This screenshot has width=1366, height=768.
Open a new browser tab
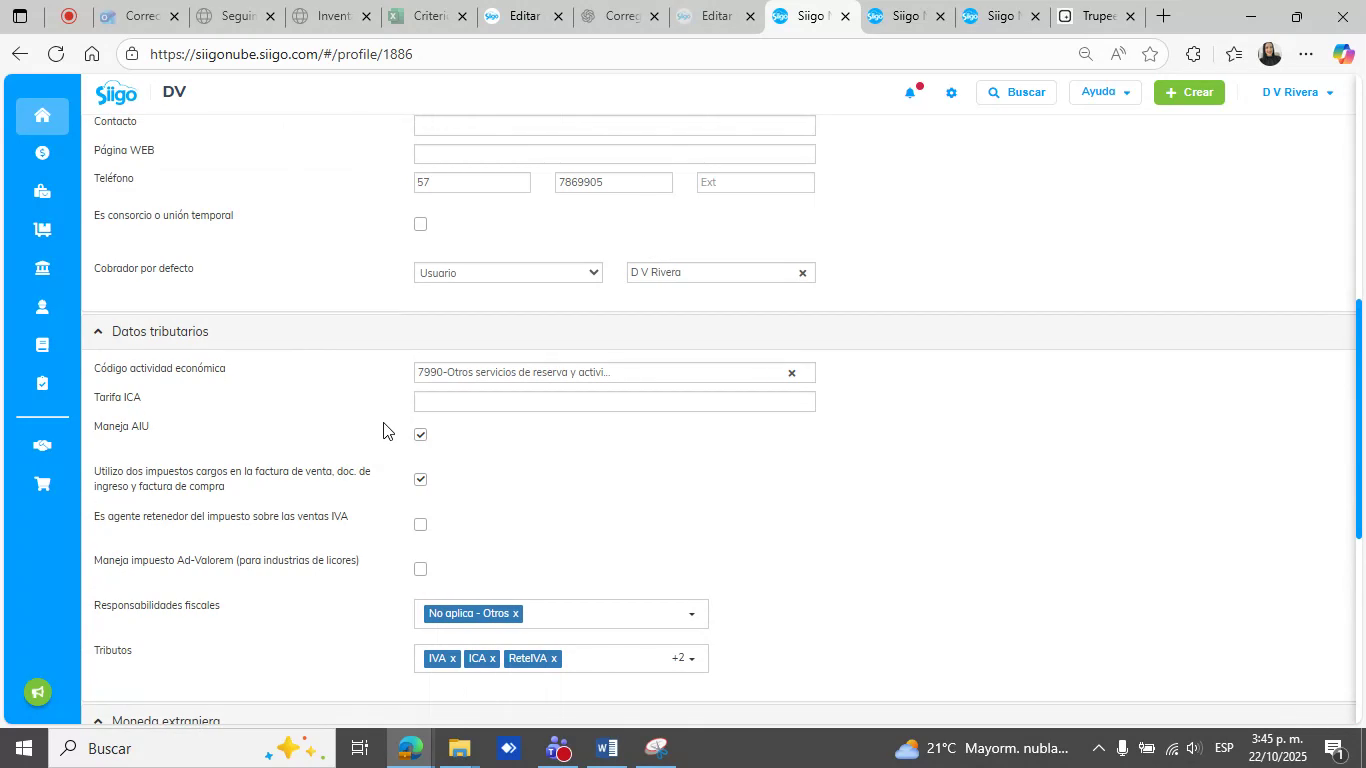pos(1163,16)
